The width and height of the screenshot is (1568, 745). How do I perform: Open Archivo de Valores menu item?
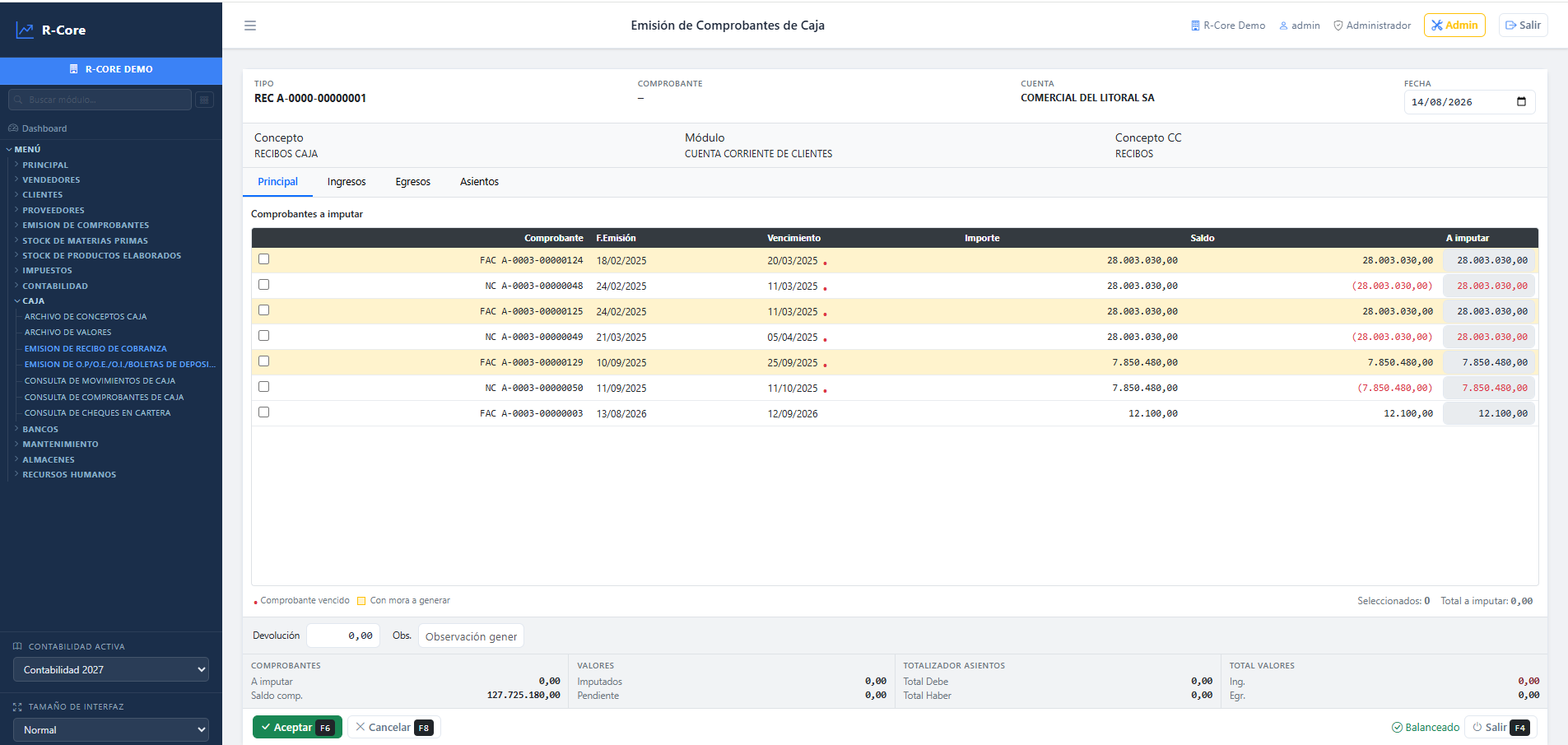(x=67, y=333)
